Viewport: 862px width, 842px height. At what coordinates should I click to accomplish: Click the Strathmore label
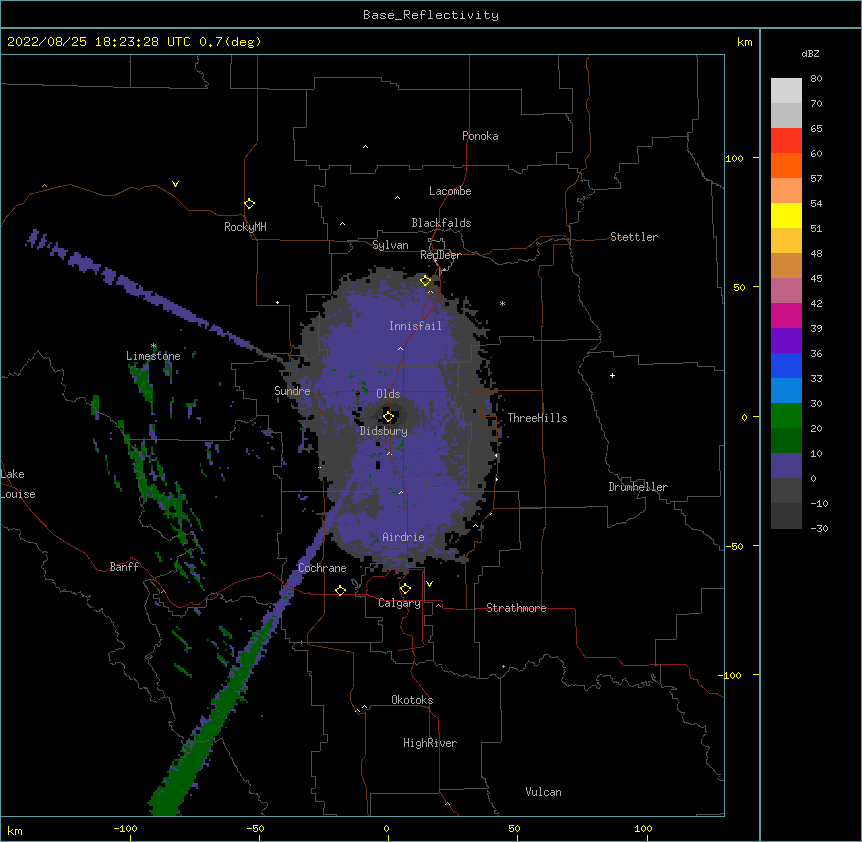[516, 608]
